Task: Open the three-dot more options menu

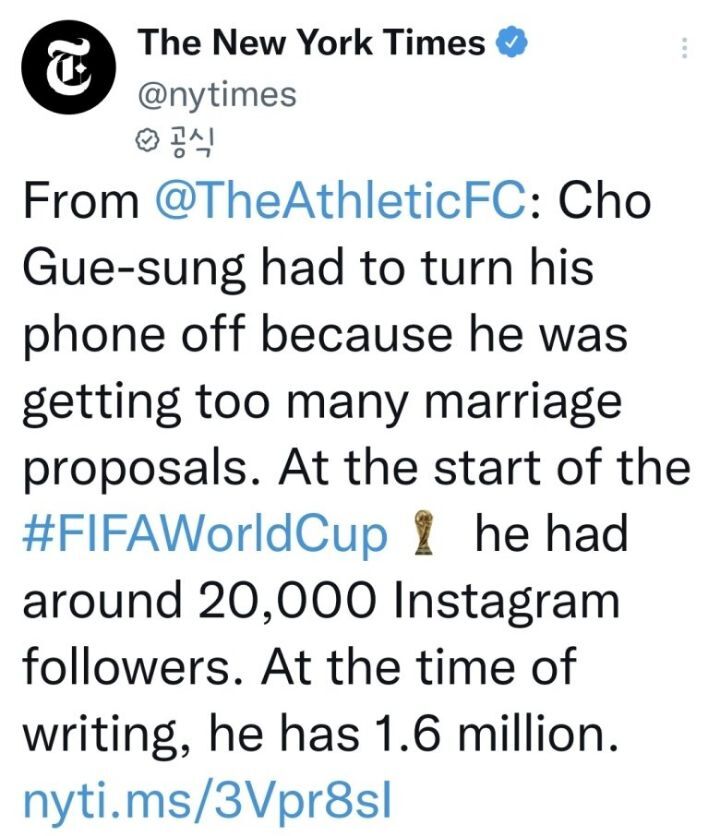Action: (684, 48)
